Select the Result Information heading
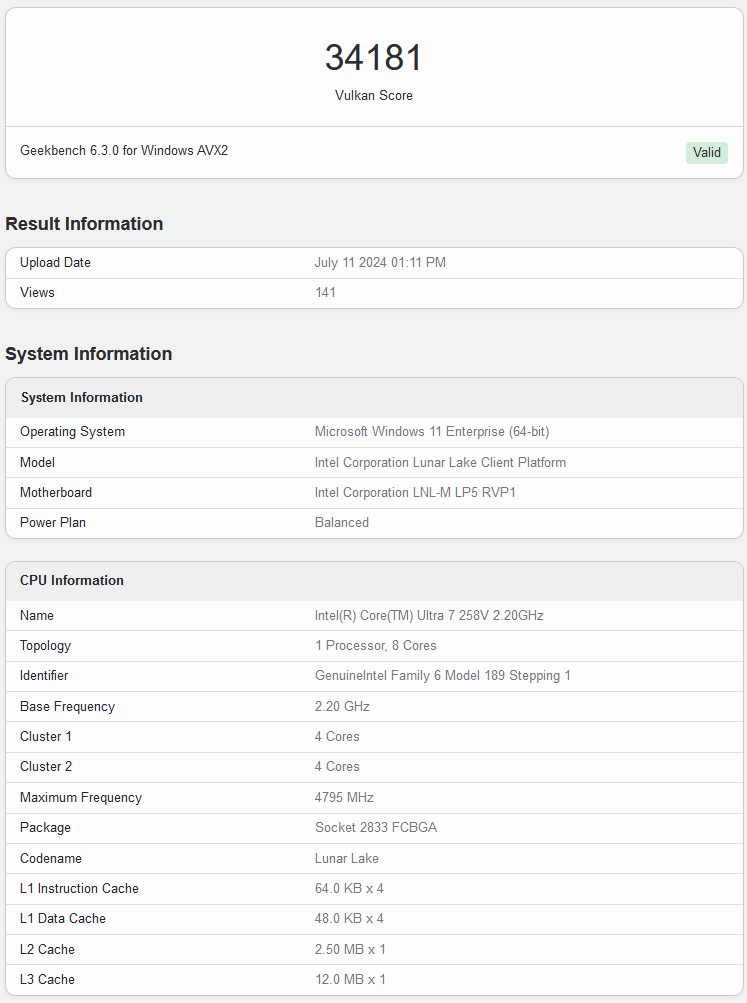This screenshot has width=747, height=1003. (x=84, y=224)
